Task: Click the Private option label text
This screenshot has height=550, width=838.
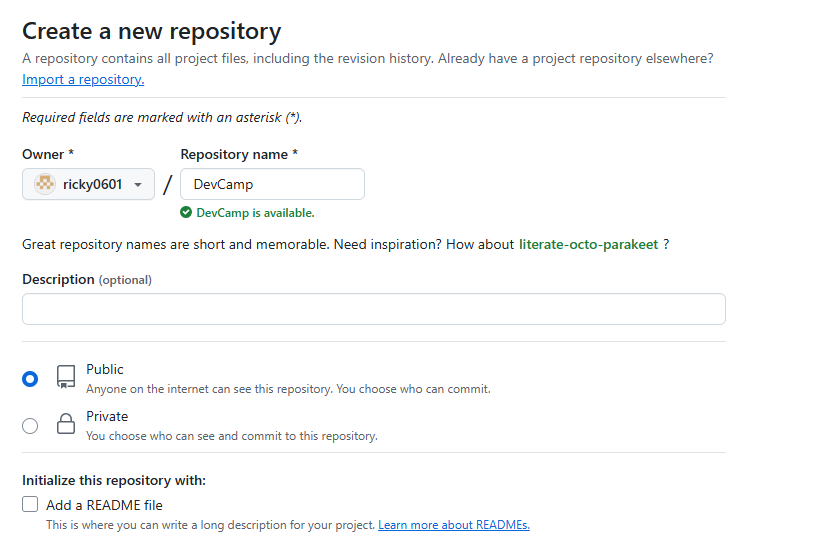Action: coord(107,416)
